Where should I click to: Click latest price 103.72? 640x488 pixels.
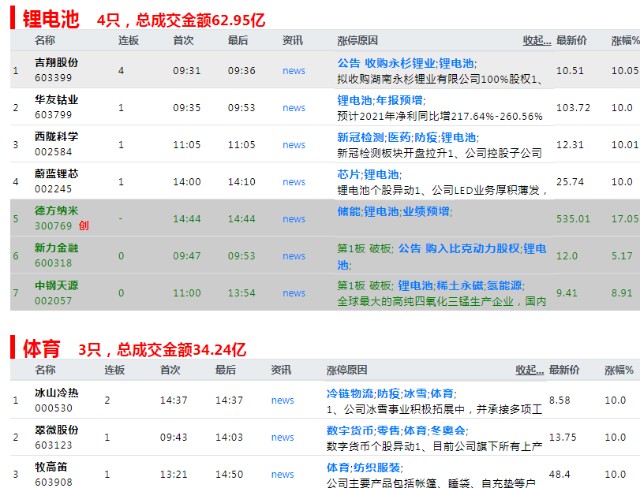pos(573,108)
